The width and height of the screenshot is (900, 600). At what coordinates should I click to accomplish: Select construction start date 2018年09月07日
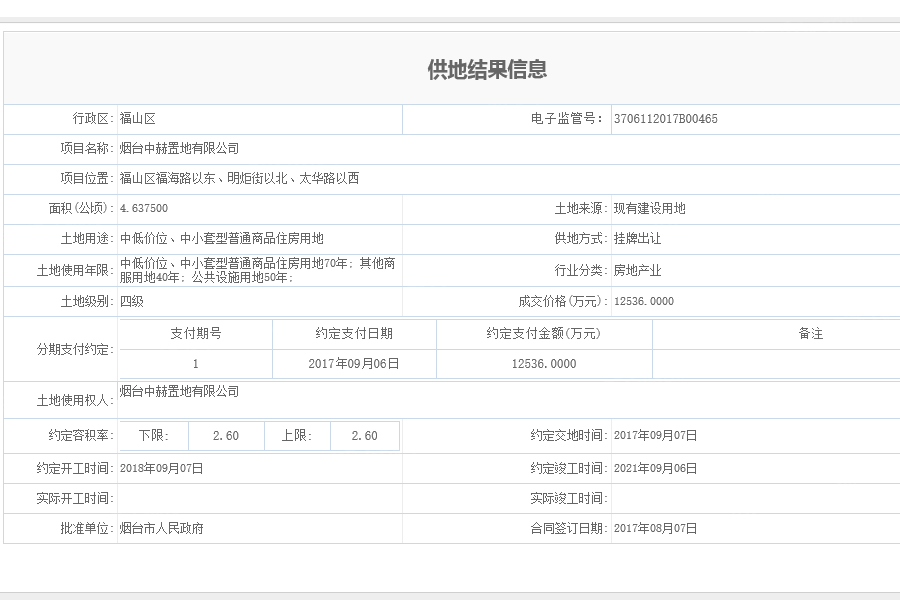(161, 469)
